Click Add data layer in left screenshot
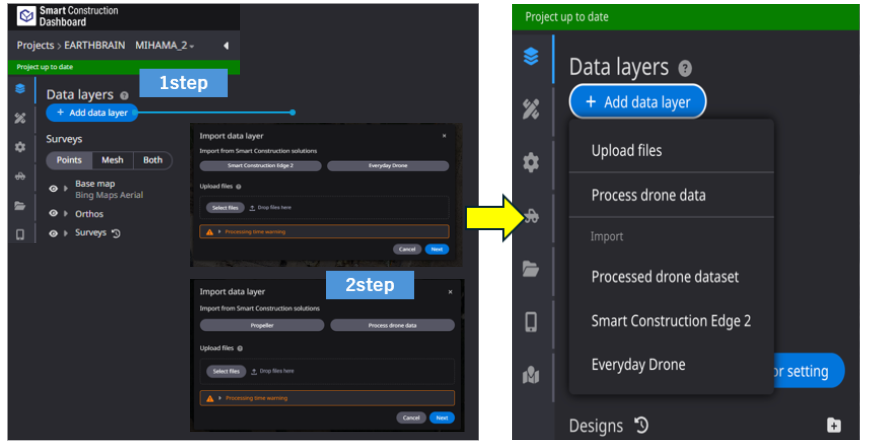The height and width of the screenshot is (442, 869). (92, 112)
